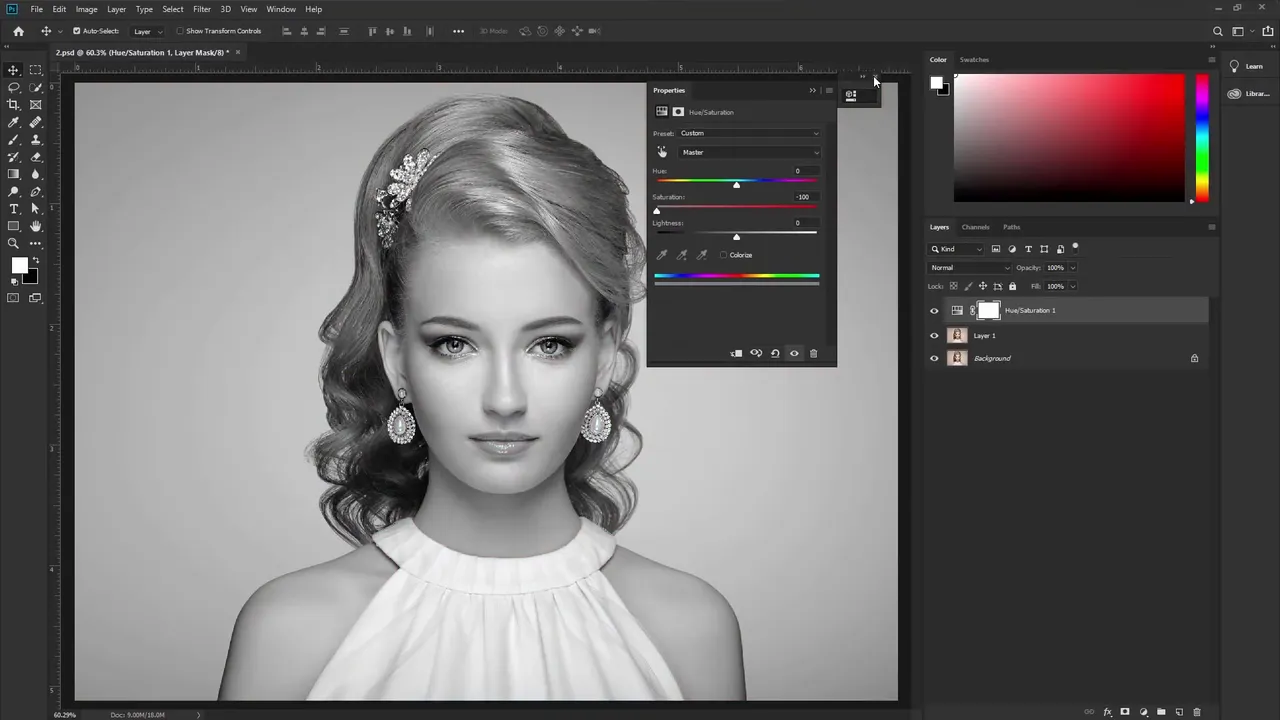Select the History Brush tool

point(14,157)
